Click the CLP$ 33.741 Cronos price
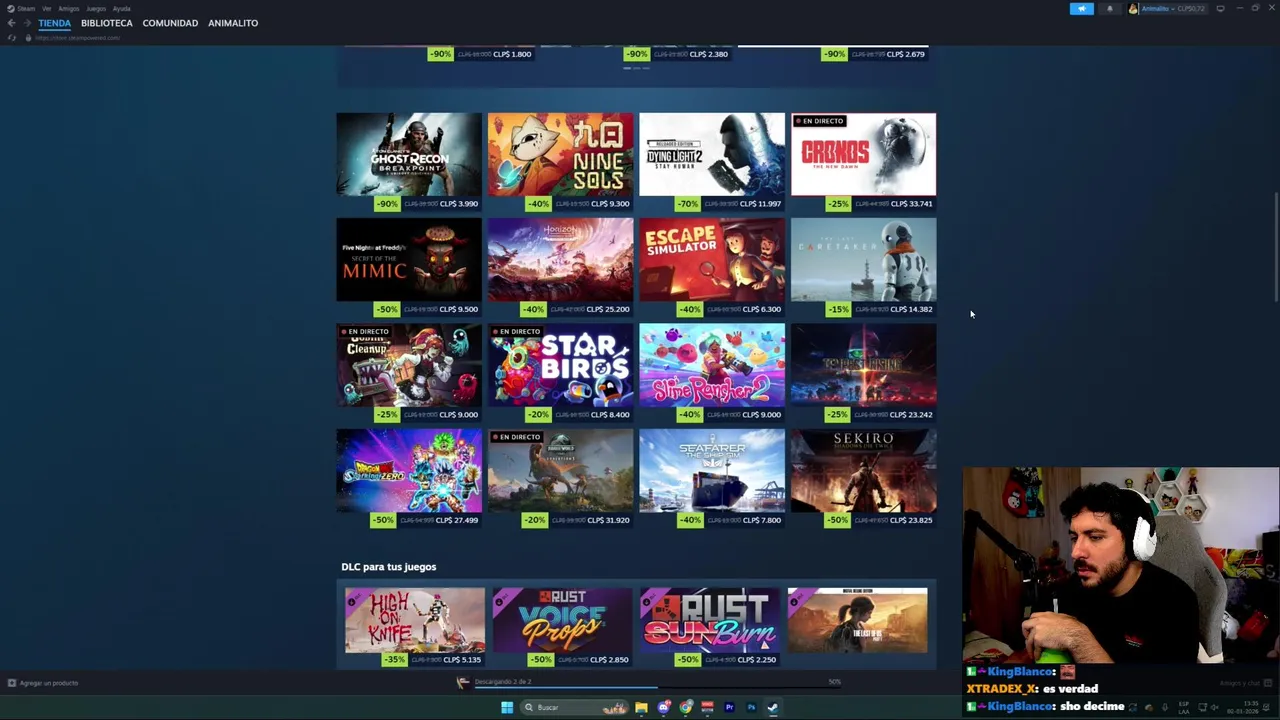Screen dimensions: 1280x720 click(910, 204)
